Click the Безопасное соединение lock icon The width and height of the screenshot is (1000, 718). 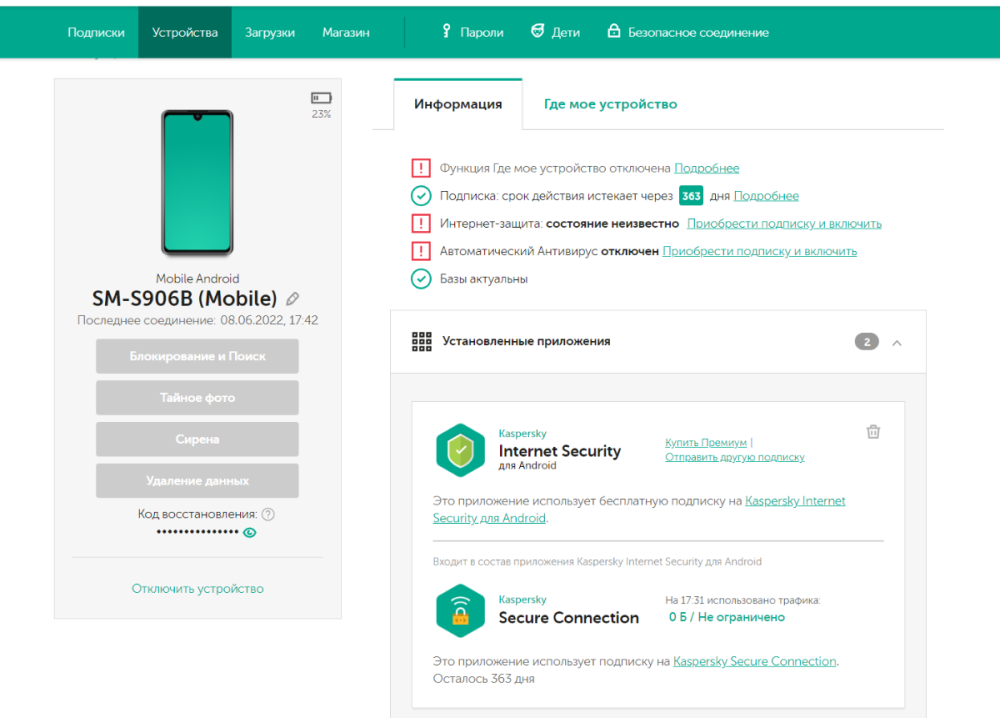click(613, 31)
